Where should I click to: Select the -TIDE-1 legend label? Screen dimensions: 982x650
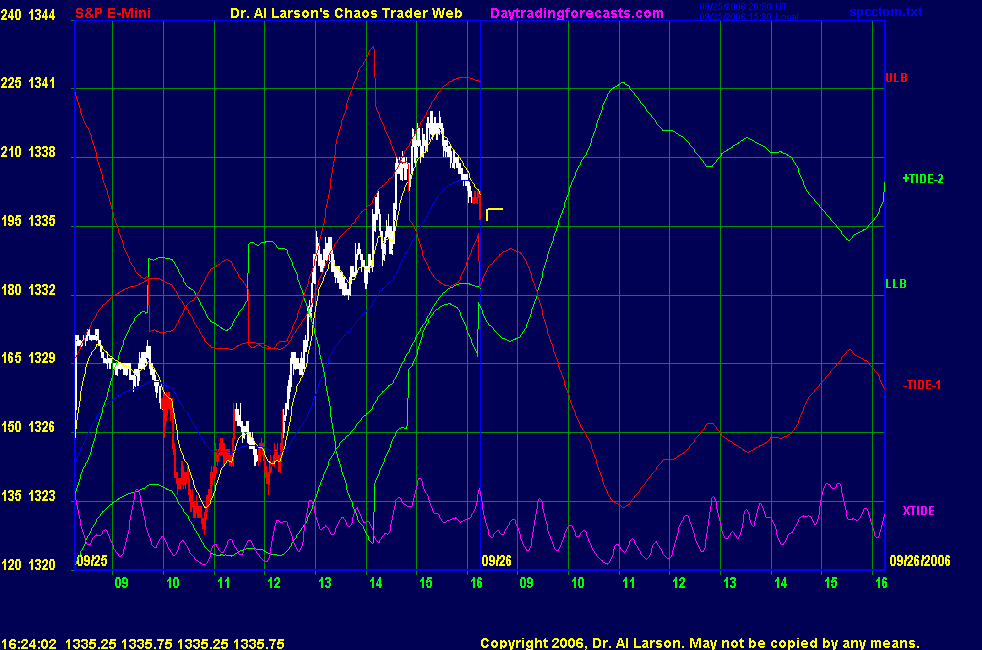point(922,385)
